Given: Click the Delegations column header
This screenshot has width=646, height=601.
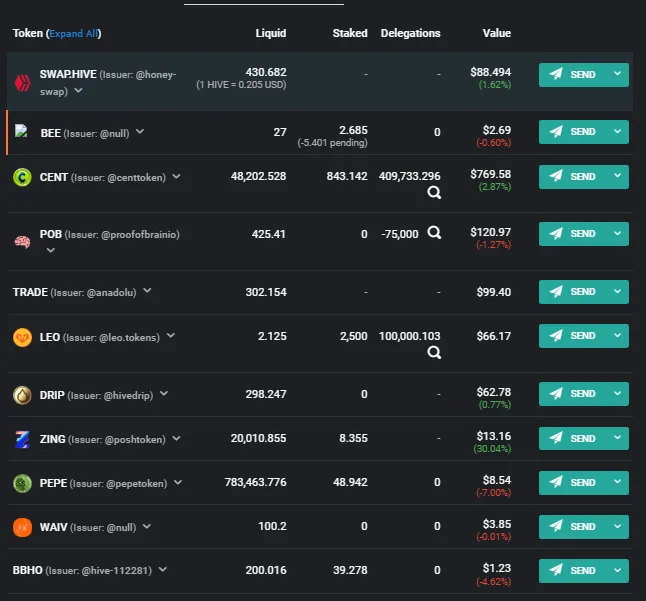Looking at the screenshot, I should [410, 33].
